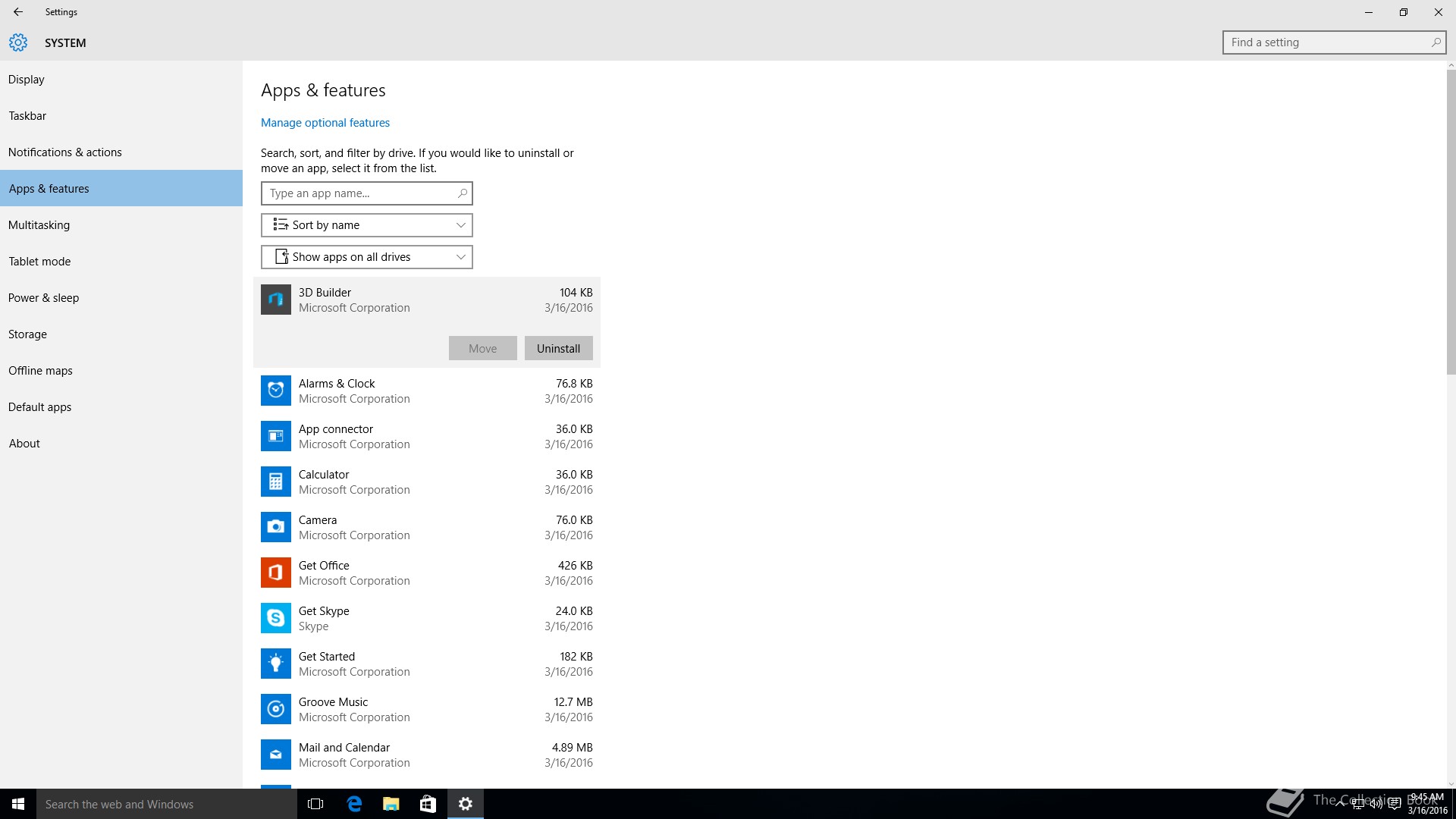Select the Get Skype list entry name
1456x819 pixels.
pos(324,611)
